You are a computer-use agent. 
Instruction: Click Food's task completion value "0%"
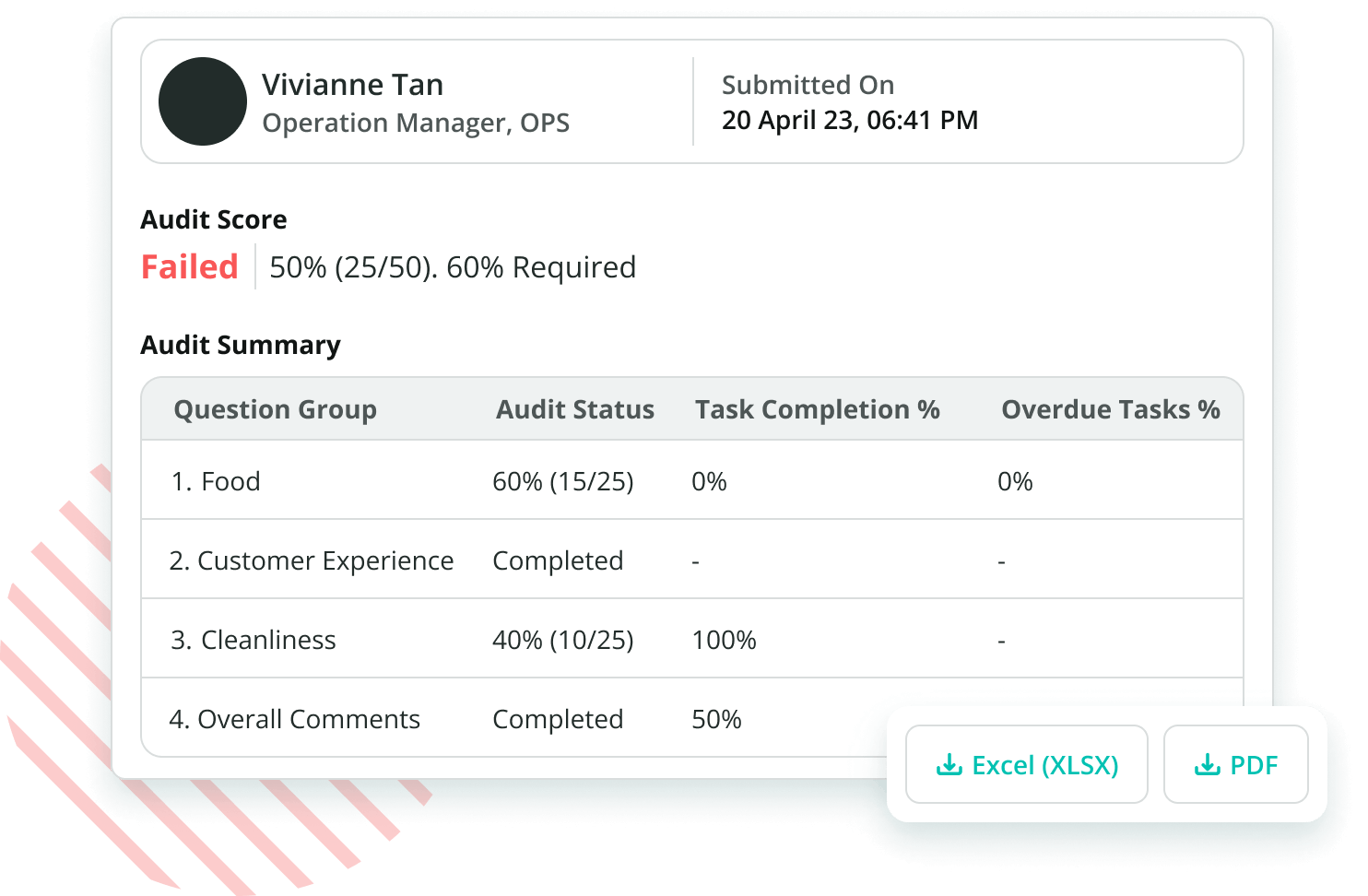pos(710,481)
